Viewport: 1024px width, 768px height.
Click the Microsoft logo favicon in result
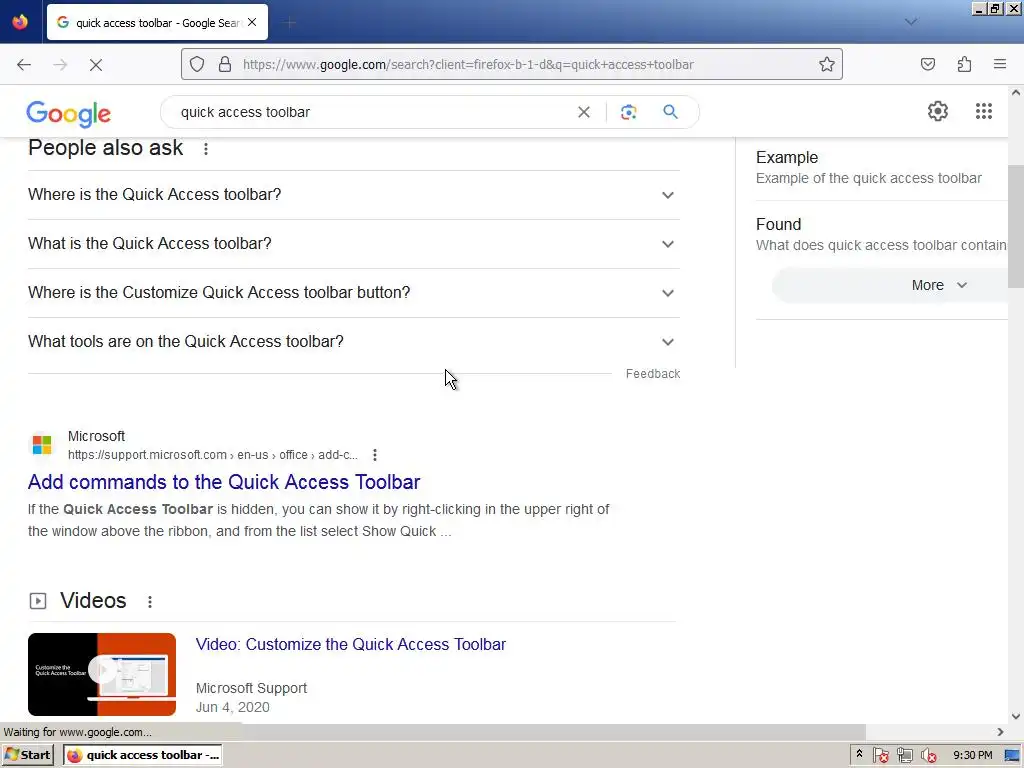(42, 445)
